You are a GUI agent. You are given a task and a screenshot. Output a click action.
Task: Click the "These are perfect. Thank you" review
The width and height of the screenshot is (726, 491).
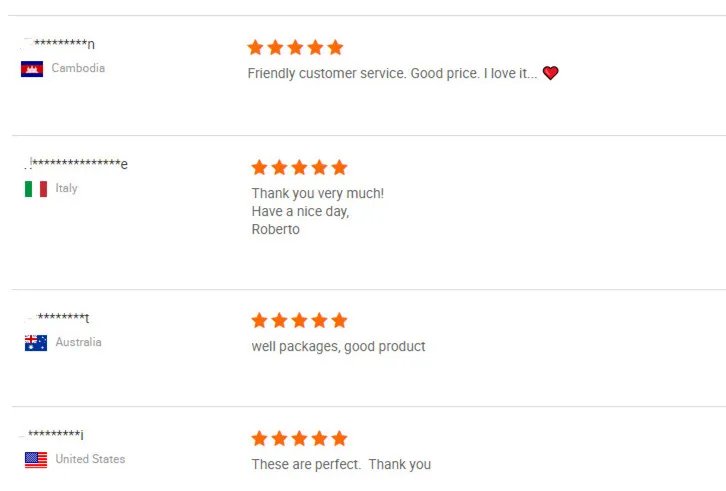(x=341, y=464)
